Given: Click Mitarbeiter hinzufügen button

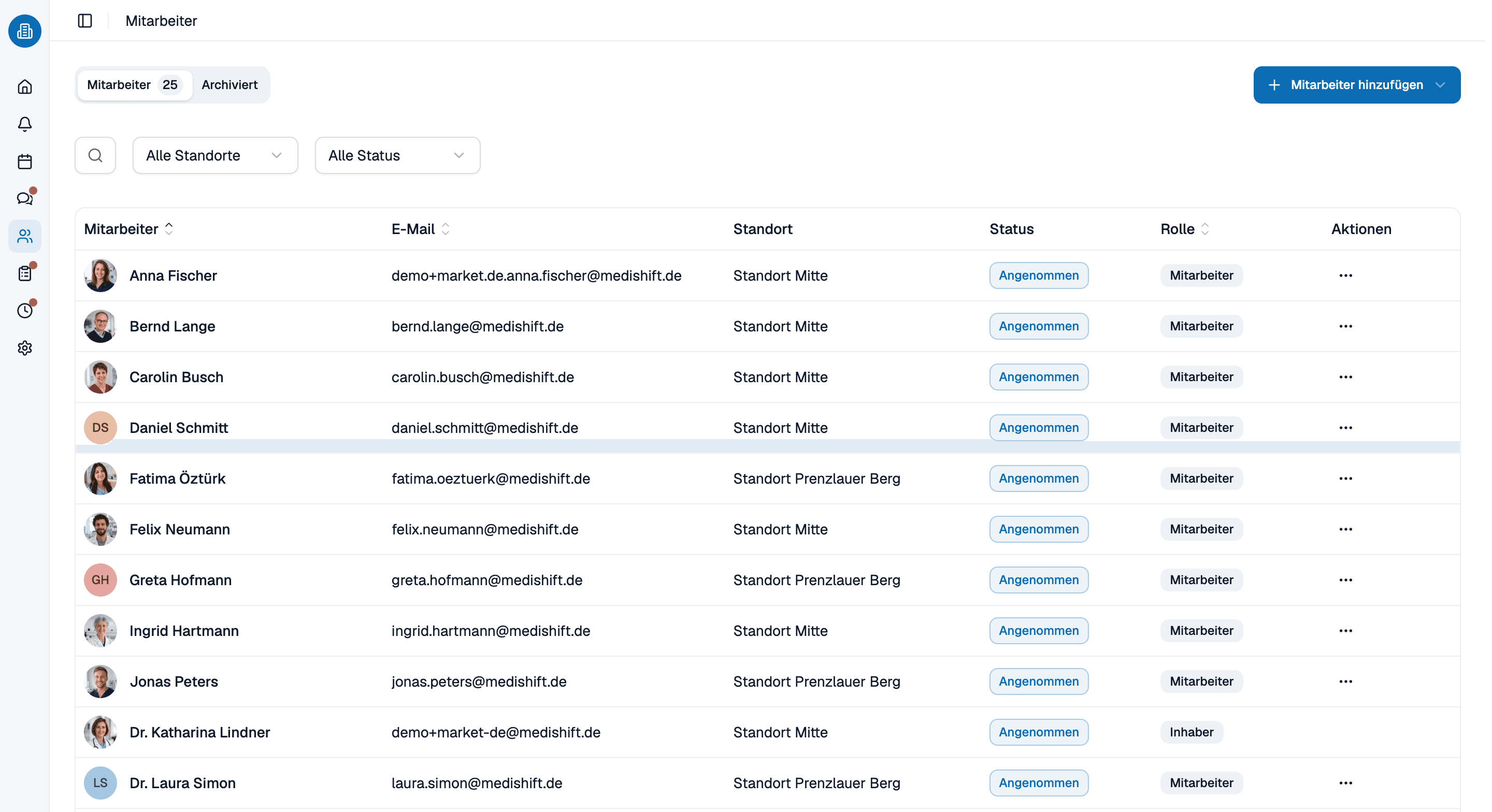Looking at the screenshot, I should coord(1356,84).
